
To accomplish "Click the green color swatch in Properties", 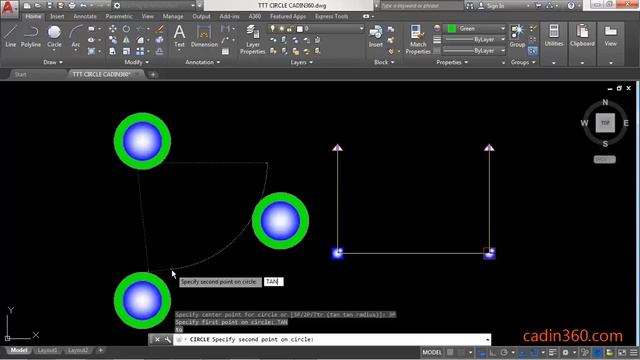I will point(451,29).
